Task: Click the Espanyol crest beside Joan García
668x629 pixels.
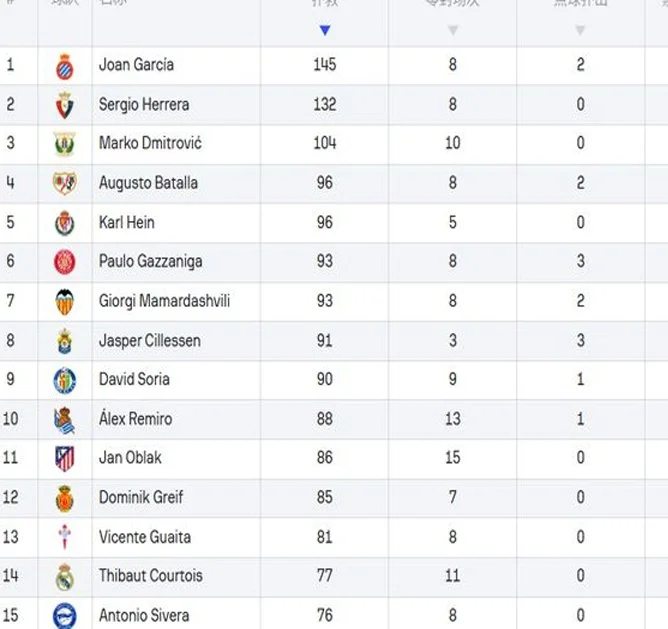Action: 65,66
